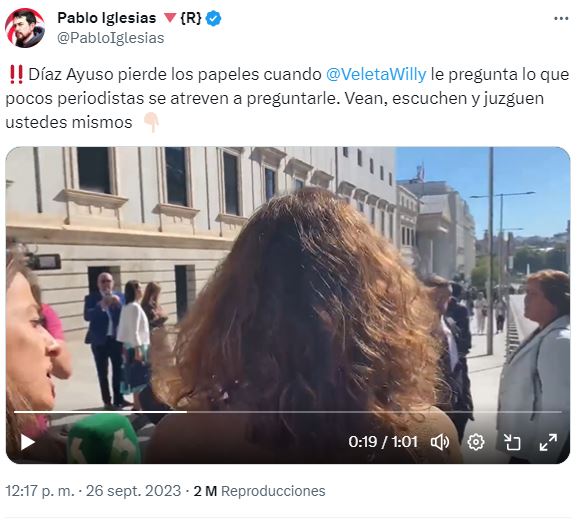Screen dimensions: 582x523
Task: Click the pointing-down hand emoji
Action: [x=151, y=122]
